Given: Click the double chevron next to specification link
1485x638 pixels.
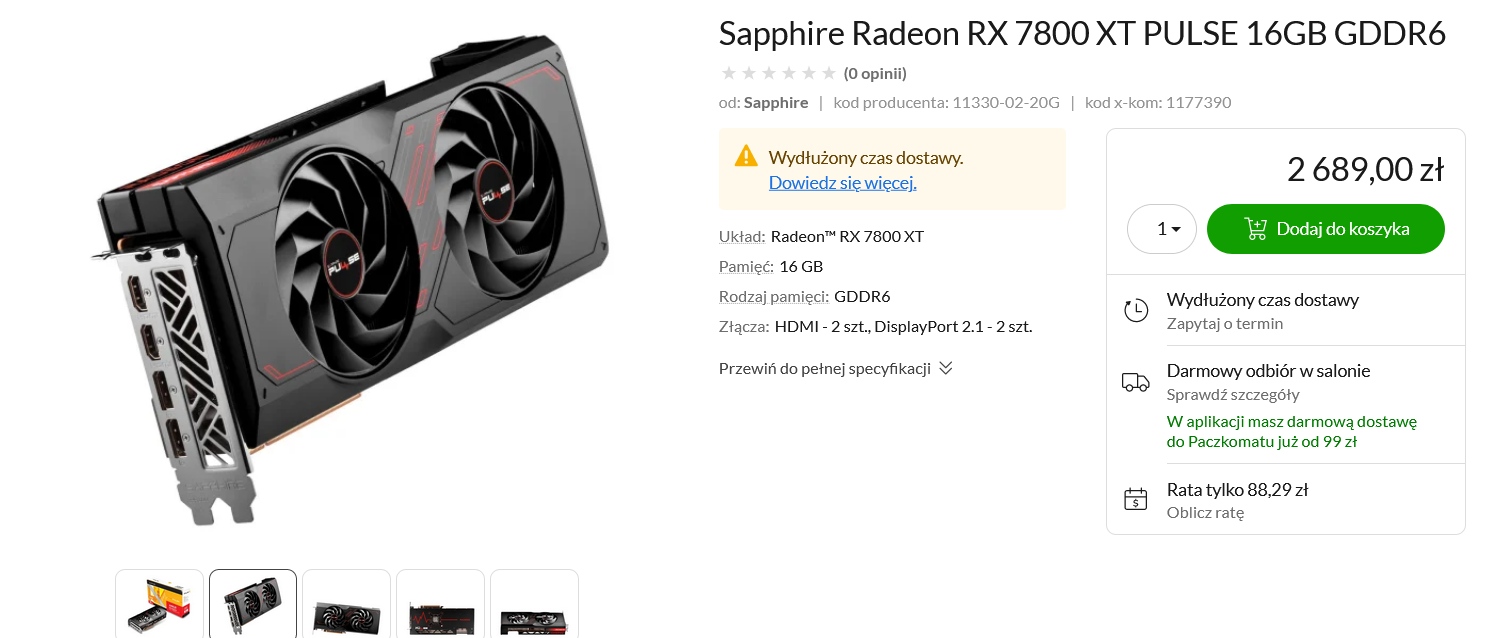Looking at the screenshot, I should pyautogui.click(x=946, y=368).
